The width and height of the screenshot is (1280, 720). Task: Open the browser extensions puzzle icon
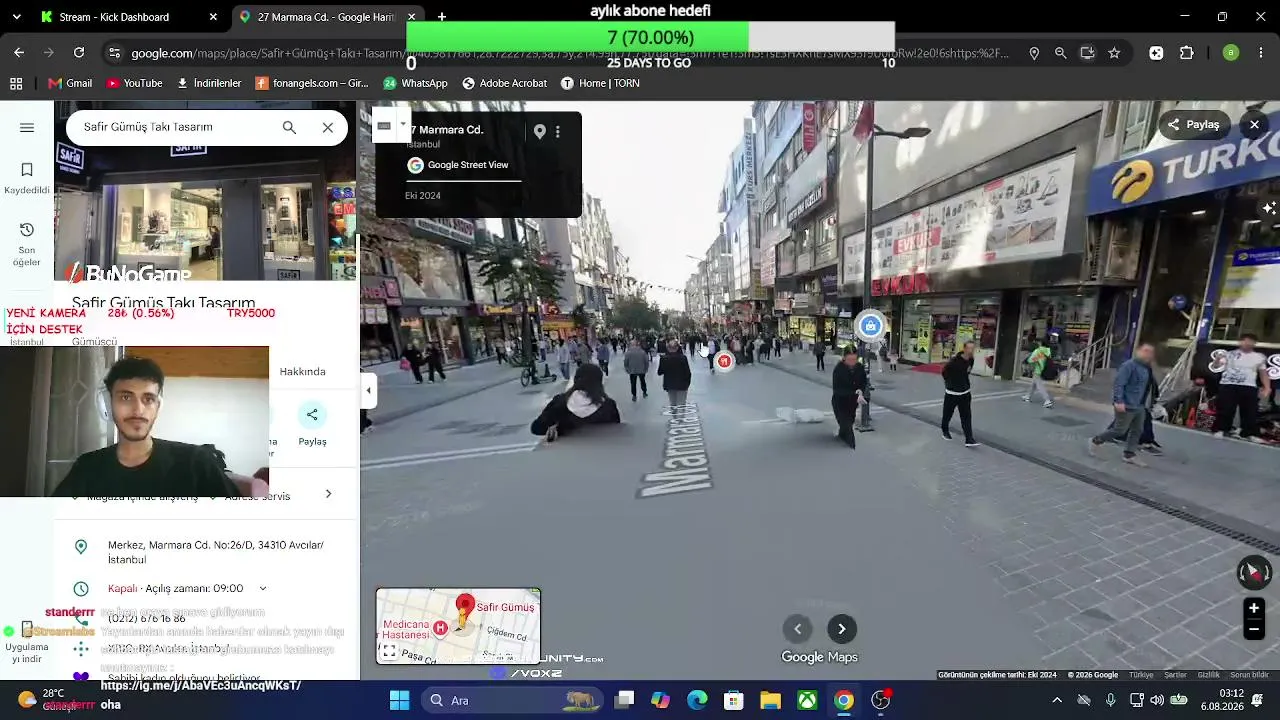point(1187,53)
